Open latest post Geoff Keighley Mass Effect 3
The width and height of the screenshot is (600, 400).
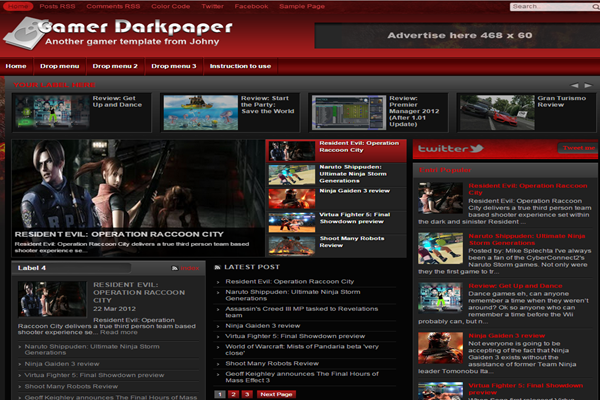pos(302,377)
